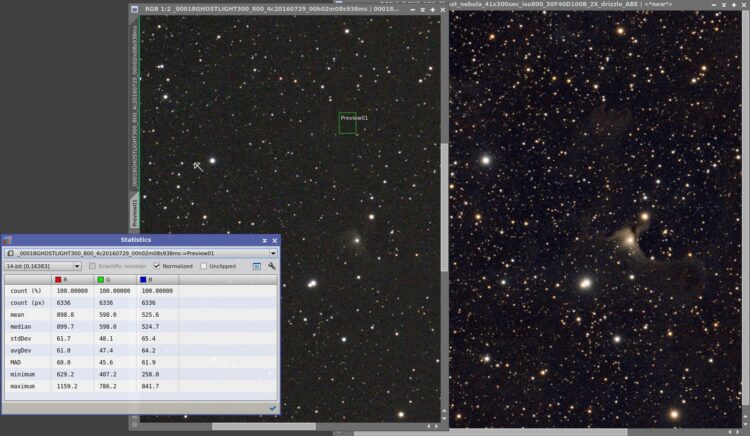
Task: Select the R minimum value 629.2
Action: click(x=65, y=374)
